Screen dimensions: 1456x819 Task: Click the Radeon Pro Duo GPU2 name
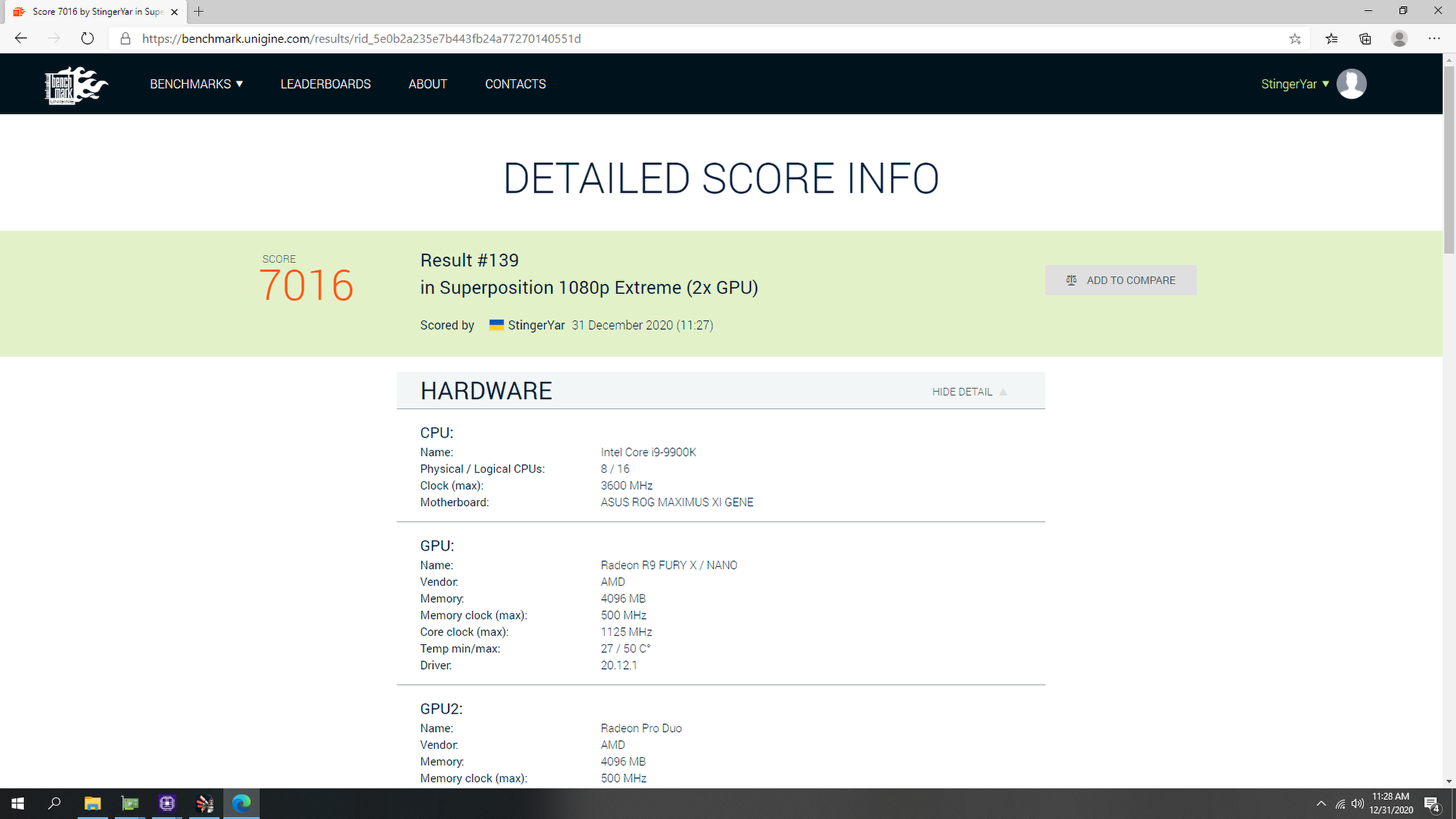coord(641,729)
